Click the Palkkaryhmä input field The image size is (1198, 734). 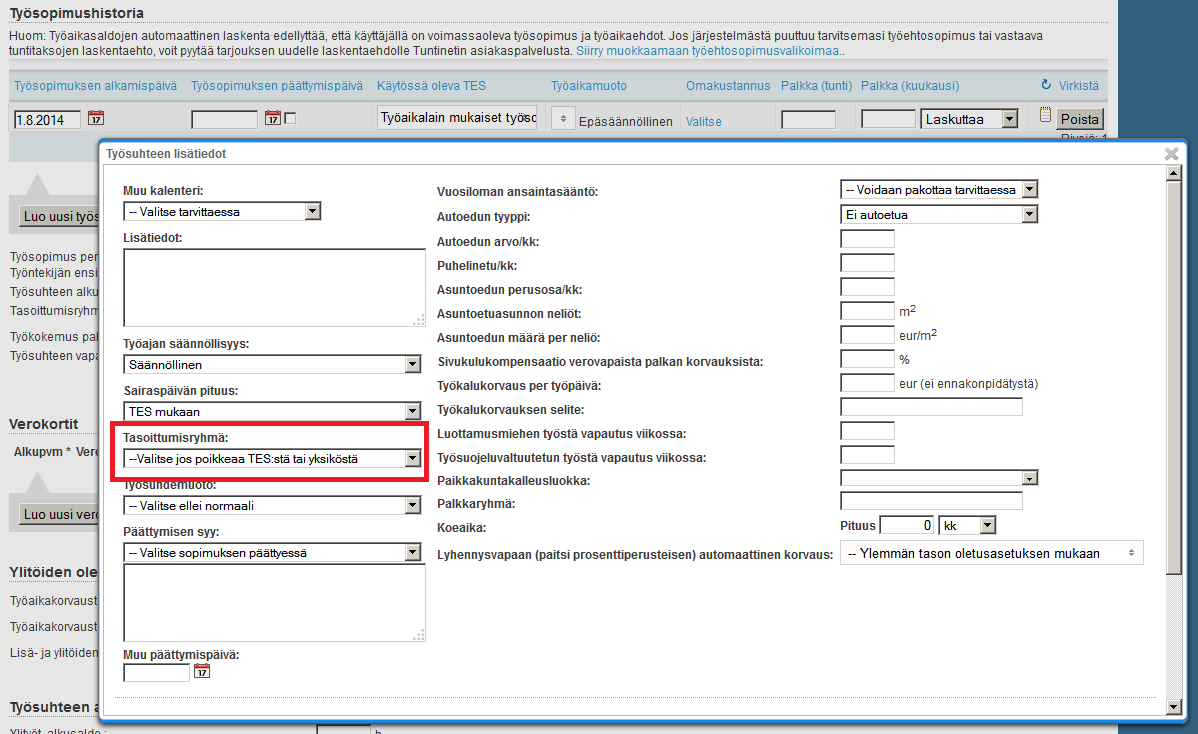[931, 501]
